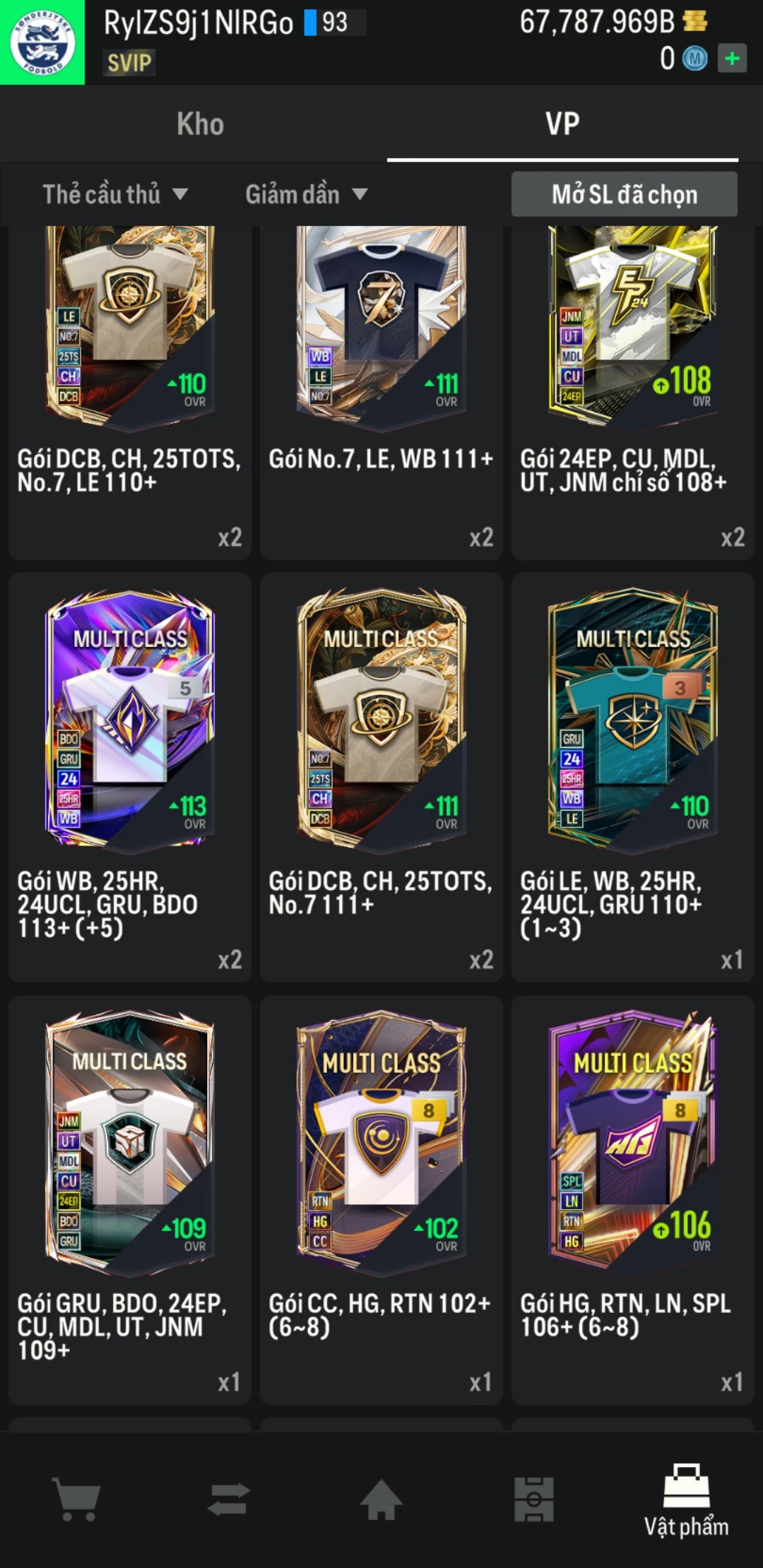Screen dimensions: 763x1568
Task: Tap the Mở SL đã chọn button
Action: pos(625,194)
